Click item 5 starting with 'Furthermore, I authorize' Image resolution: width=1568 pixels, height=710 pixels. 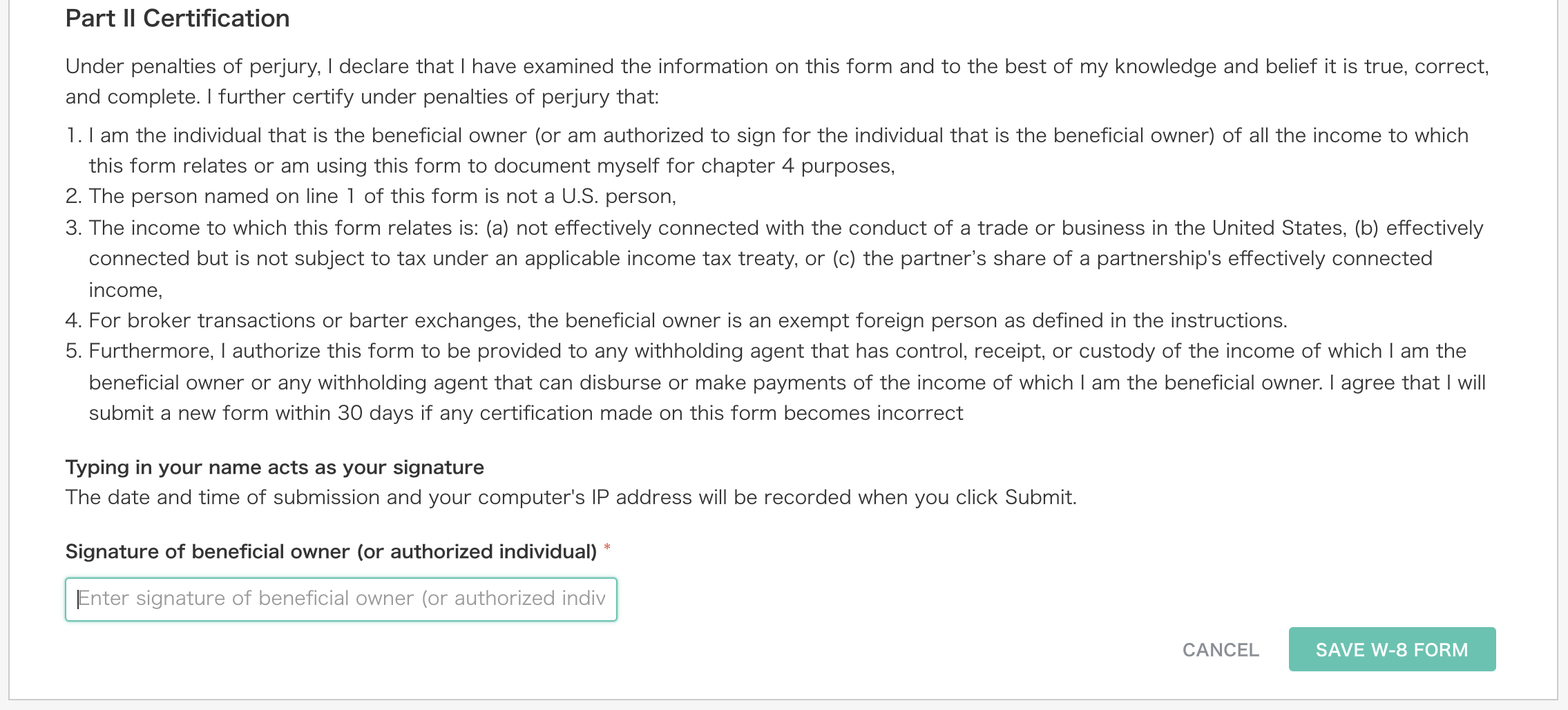[776, 382]
